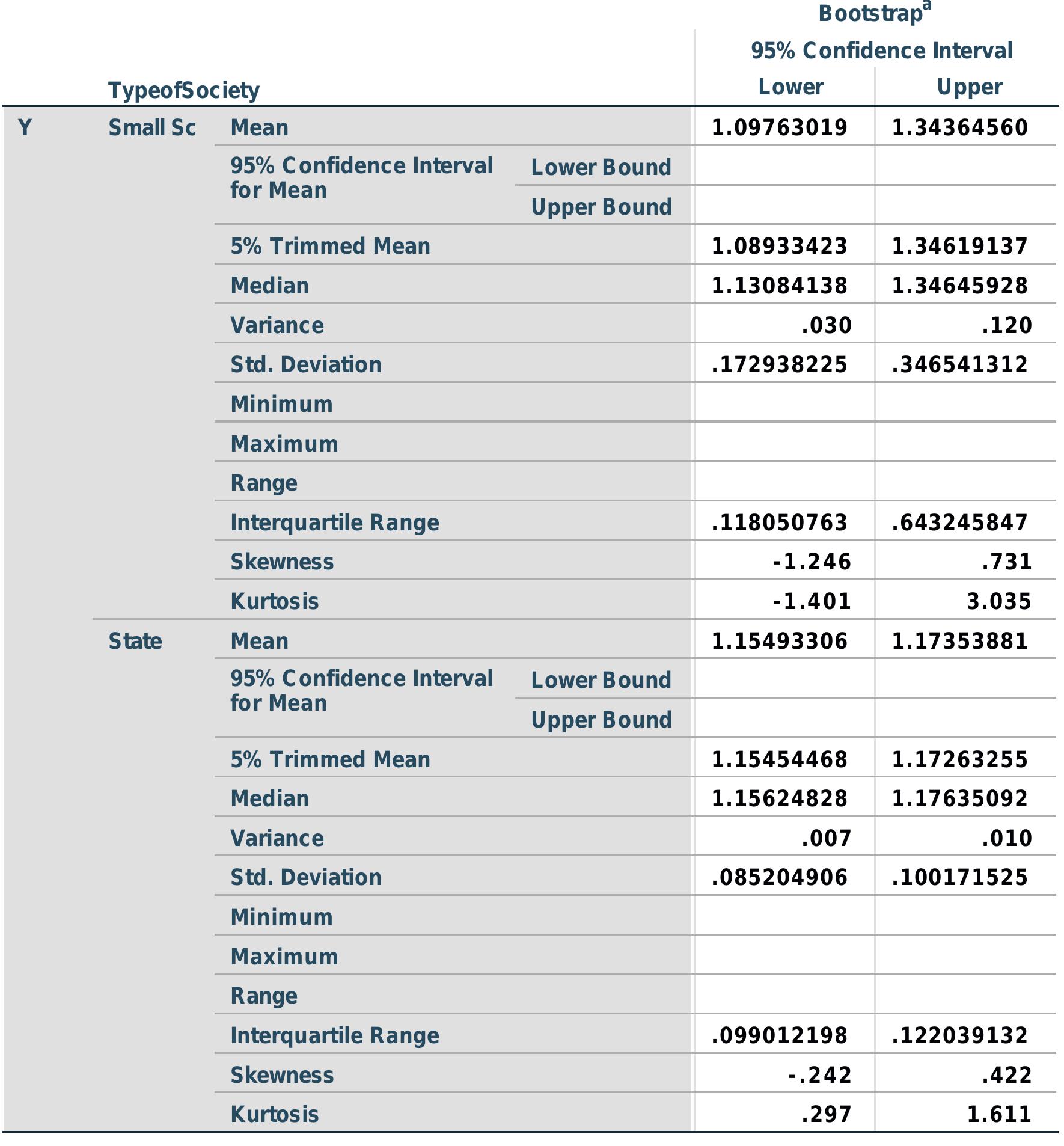Select the TypeofSociety header label
Viewport: 1064px width, 1146px height.
[x=184, y=90]
